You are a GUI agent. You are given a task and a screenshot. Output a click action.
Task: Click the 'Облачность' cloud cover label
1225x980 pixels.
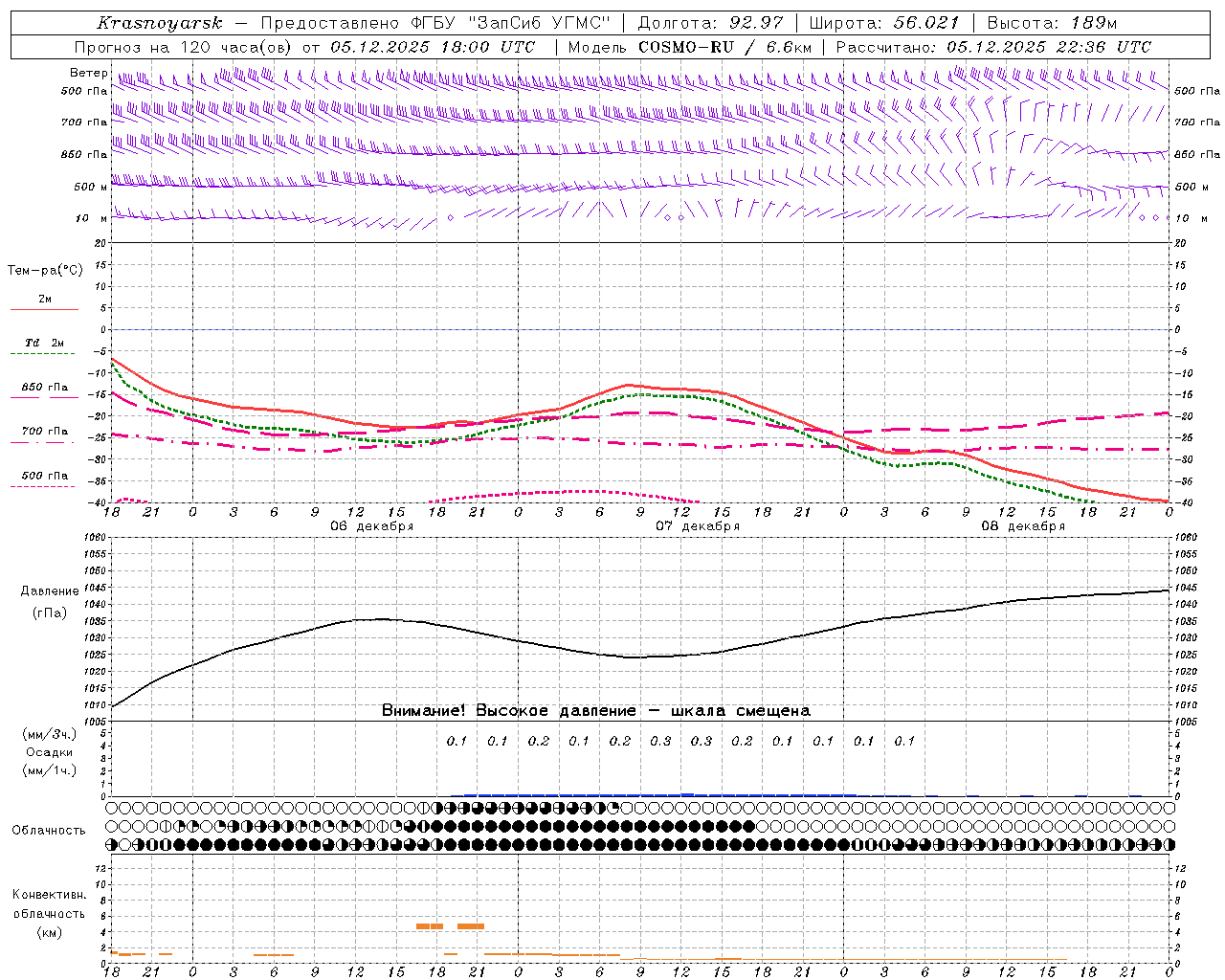pyautogui.click(x=49, y=830)
